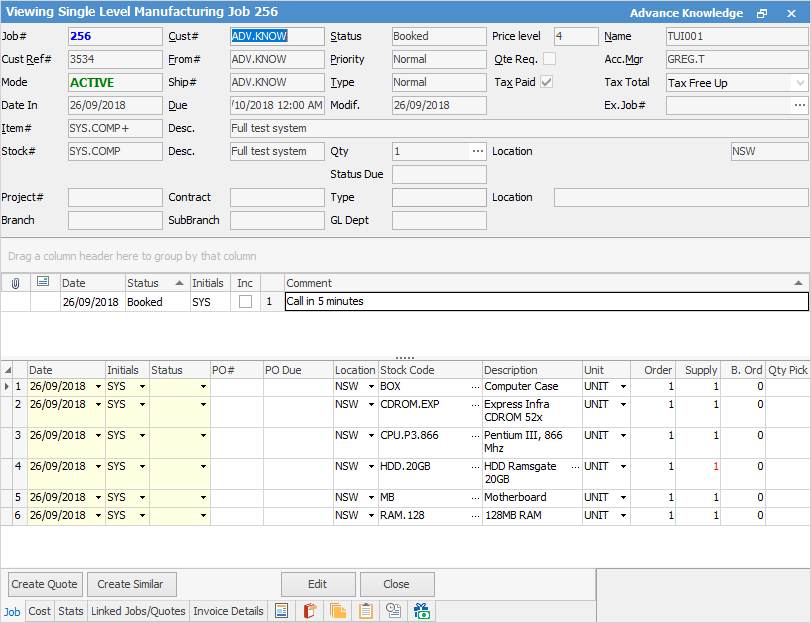Click the note icon in the comment grid header

tap(42, 283)
